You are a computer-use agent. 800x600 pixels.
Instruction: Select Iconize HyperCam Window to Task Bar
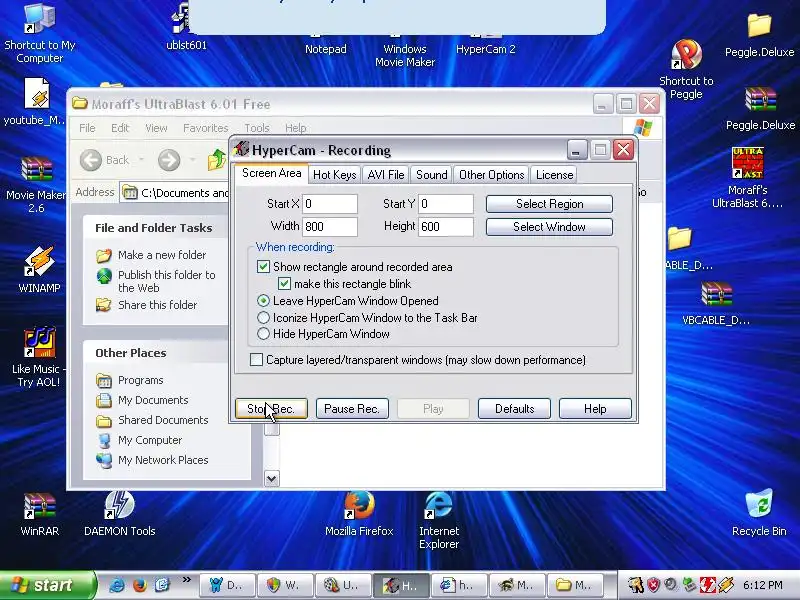pos(263,317)
